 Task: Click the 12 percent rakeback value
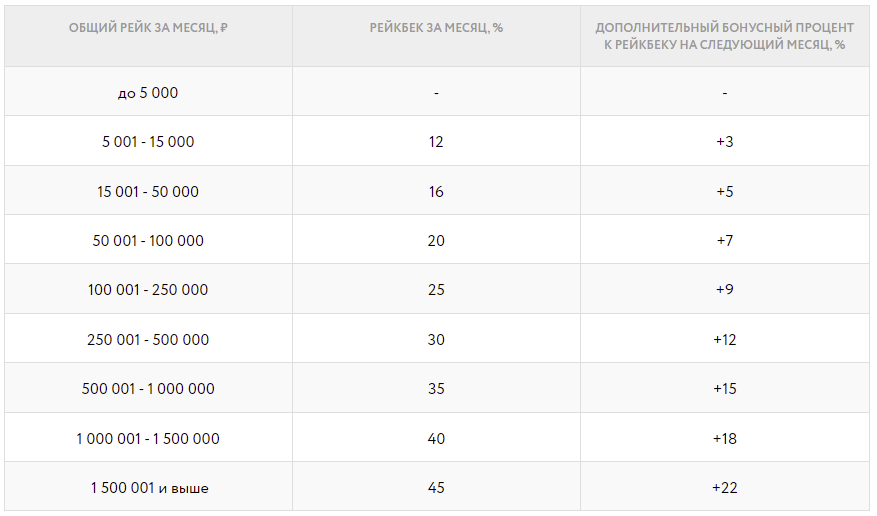[x=436, y=142]
